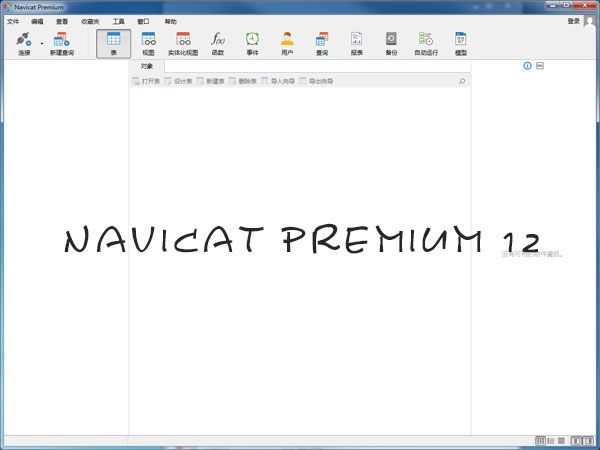The width and height of the screenshot is (600, 450).
Task: Click the user avatar icon next to 登录
Action: click(x=590, y=22)
